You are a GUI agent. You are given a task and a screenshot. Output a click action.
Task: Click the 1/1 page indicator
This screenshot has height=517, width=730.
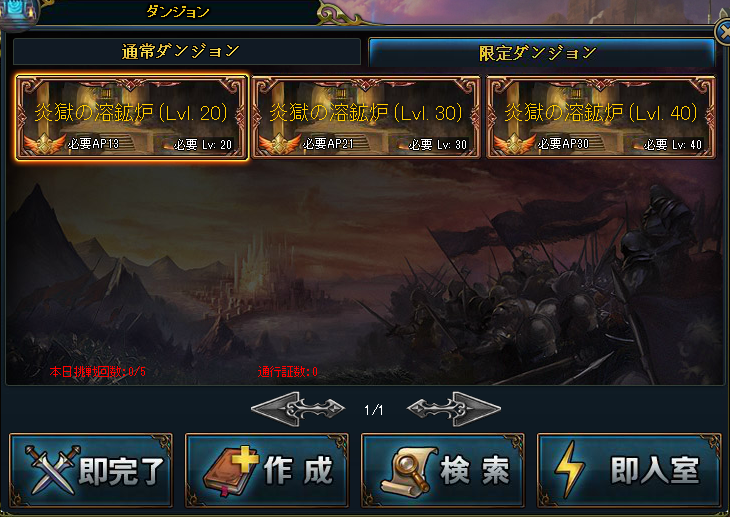[x=374, y=410]
